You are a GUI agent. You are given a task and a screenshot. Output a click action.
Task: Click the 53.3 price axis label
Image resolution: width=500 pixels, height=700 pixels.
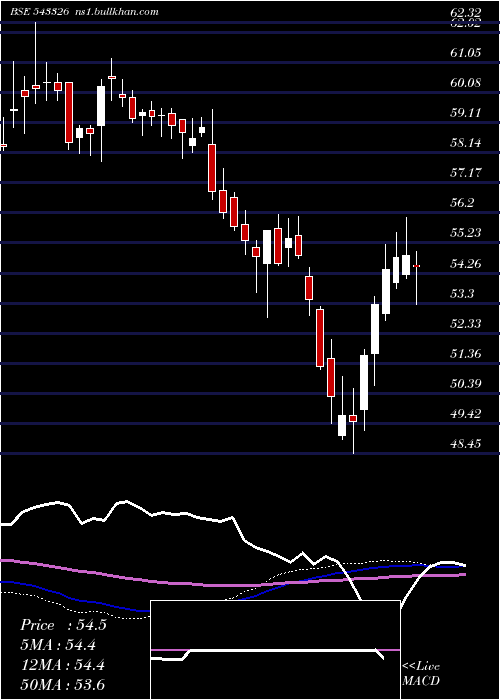[x=462, y=293]
